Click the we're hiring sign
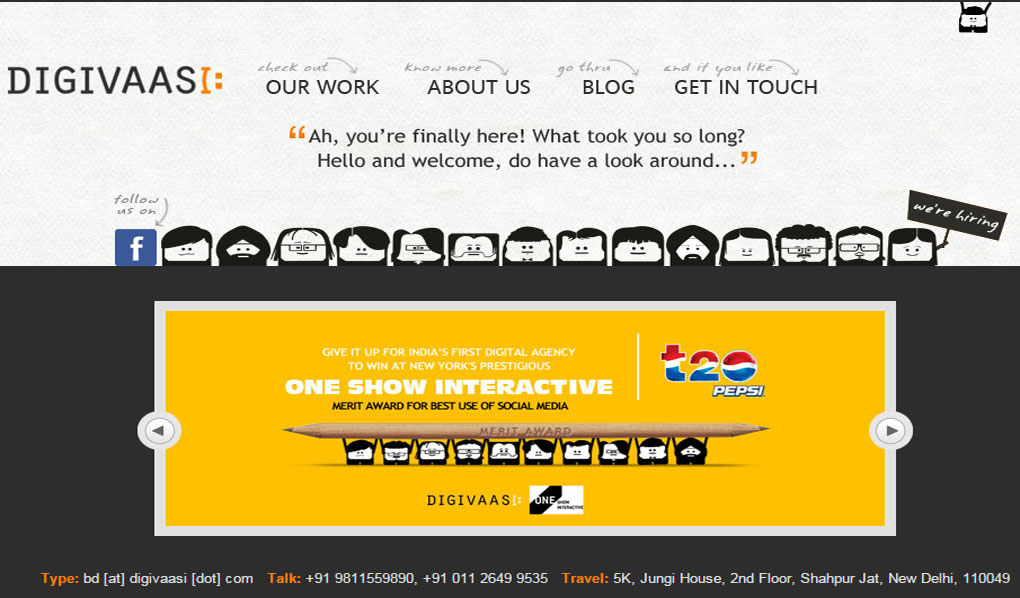The width and height of the screenshot is (1020, 598). [x=956, y=215]
